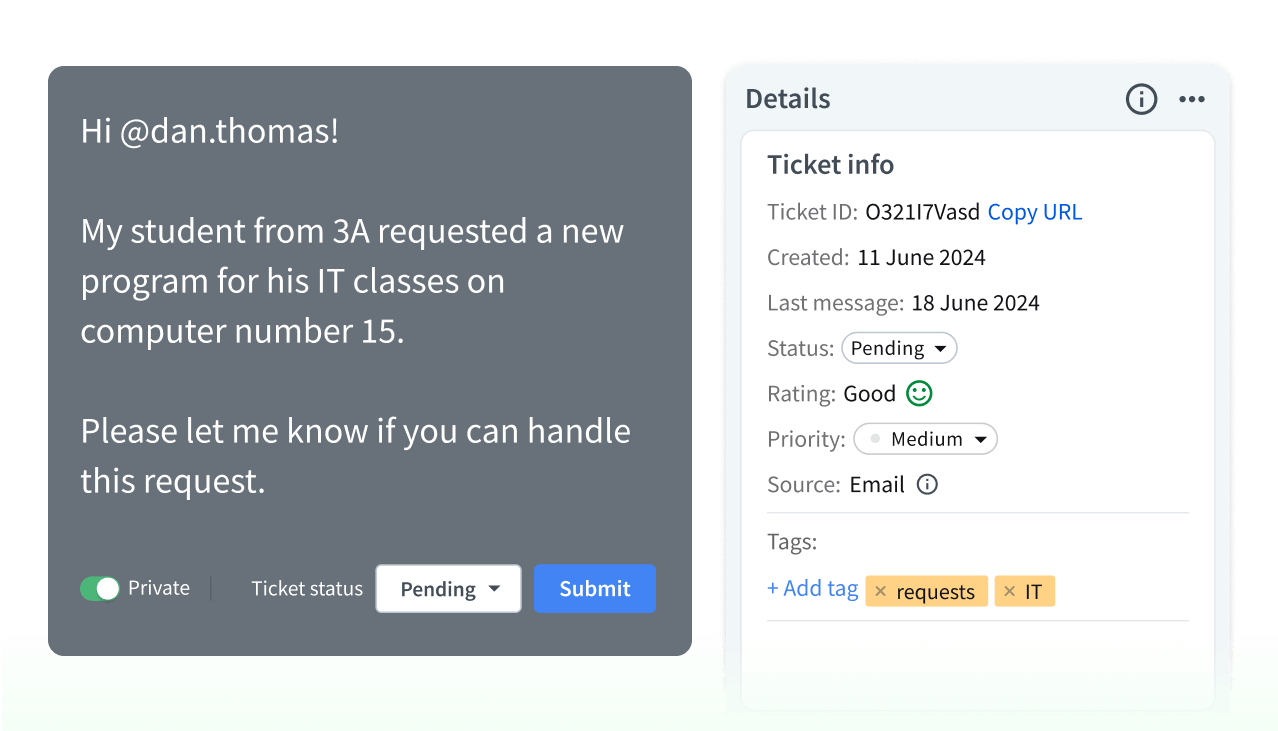Click the Email source info icon
This screenshot has height=731, width=1278.
point(926,484)
